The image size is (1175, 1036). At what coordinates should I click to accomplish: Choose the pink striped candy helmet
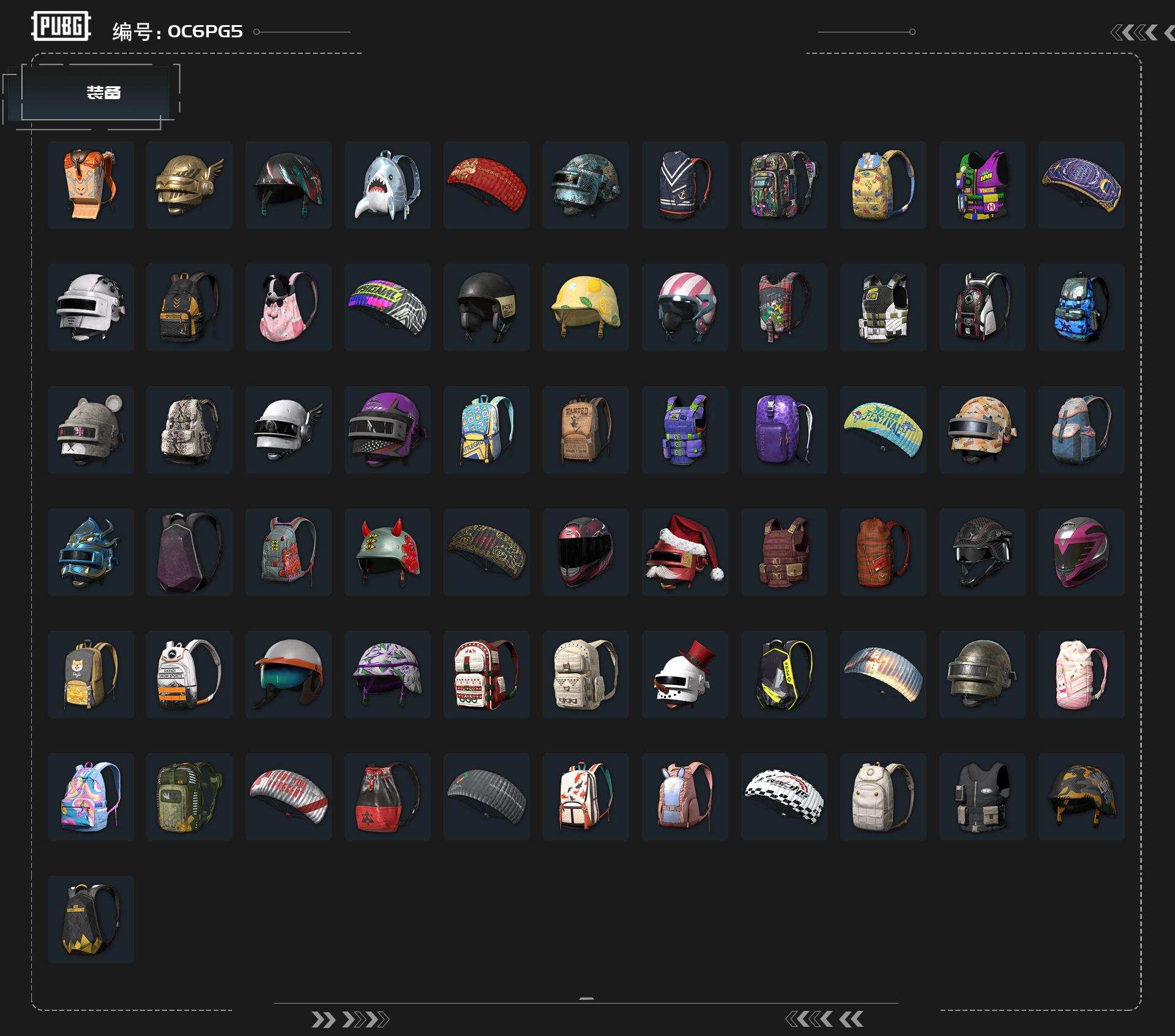(x=685, y=307)
